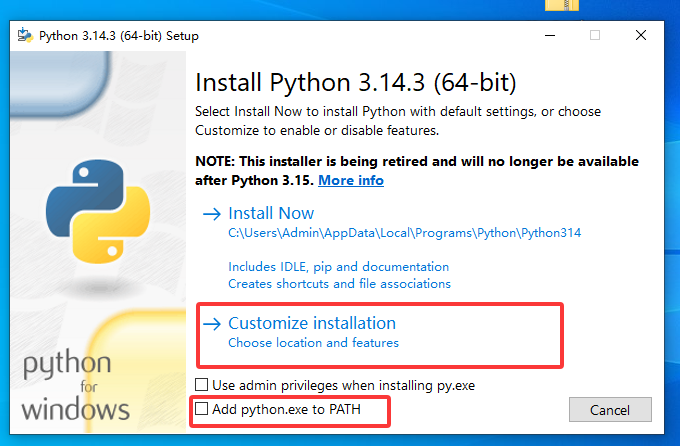Enable Use admin privileges when installing py.exe
The width and height of the screenshot is (680, 446).
[201, 384]
